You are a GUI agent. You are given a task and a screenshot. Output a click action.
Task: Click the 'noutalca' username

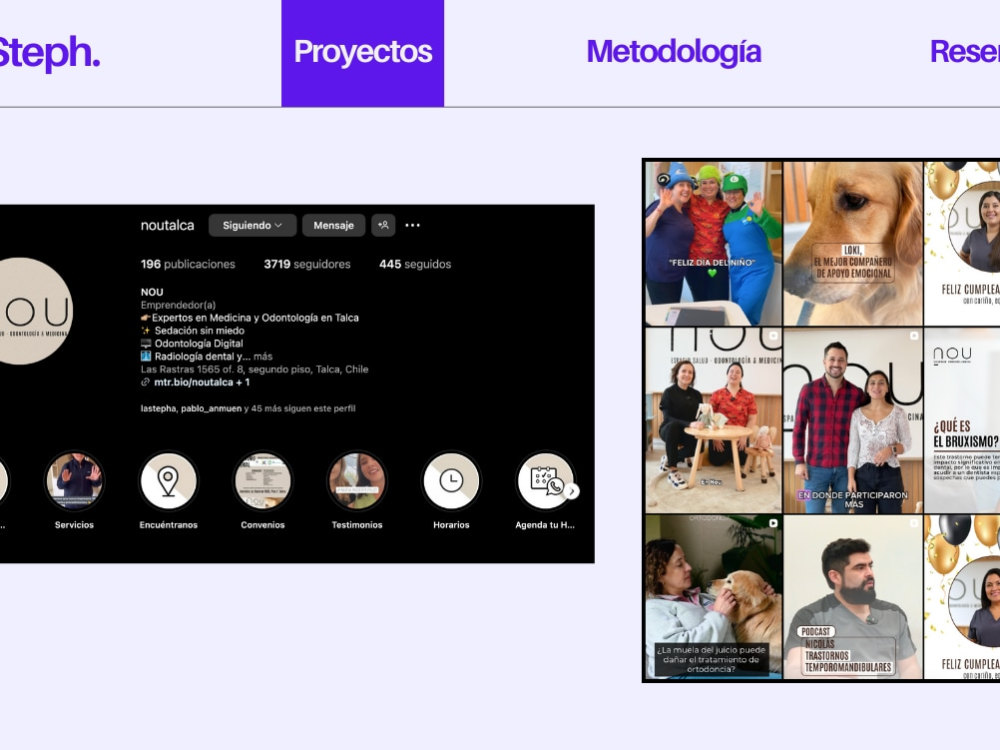[x=167, y=225]
